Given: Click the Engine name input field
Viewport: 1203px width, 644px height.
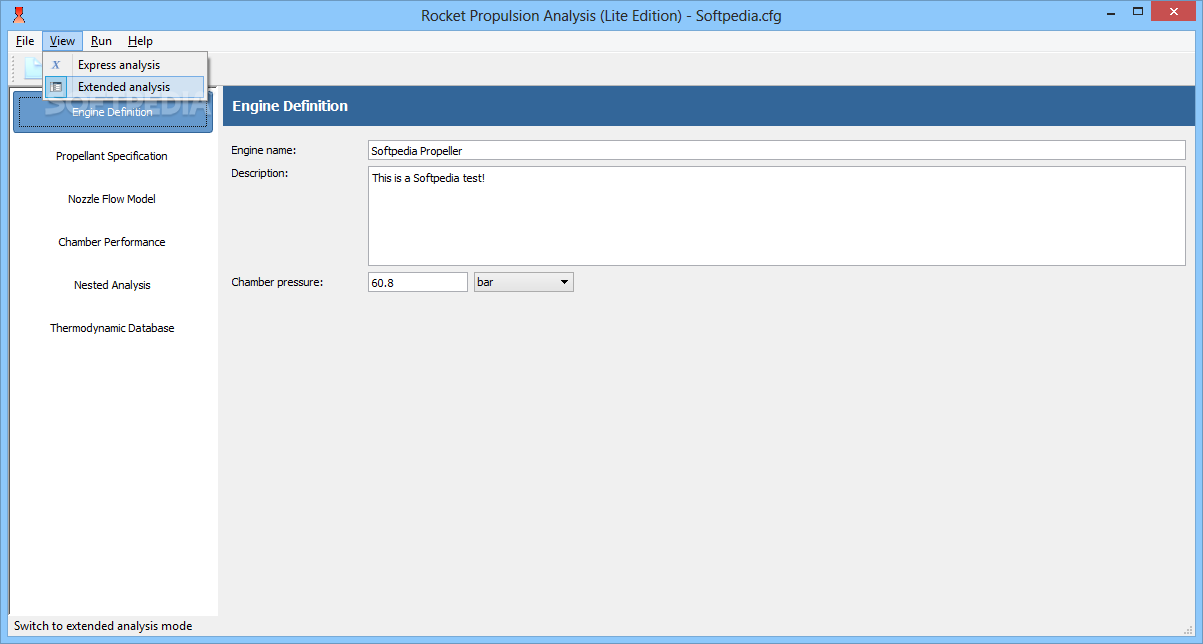Looking at the screenshot, I should 777,150.
